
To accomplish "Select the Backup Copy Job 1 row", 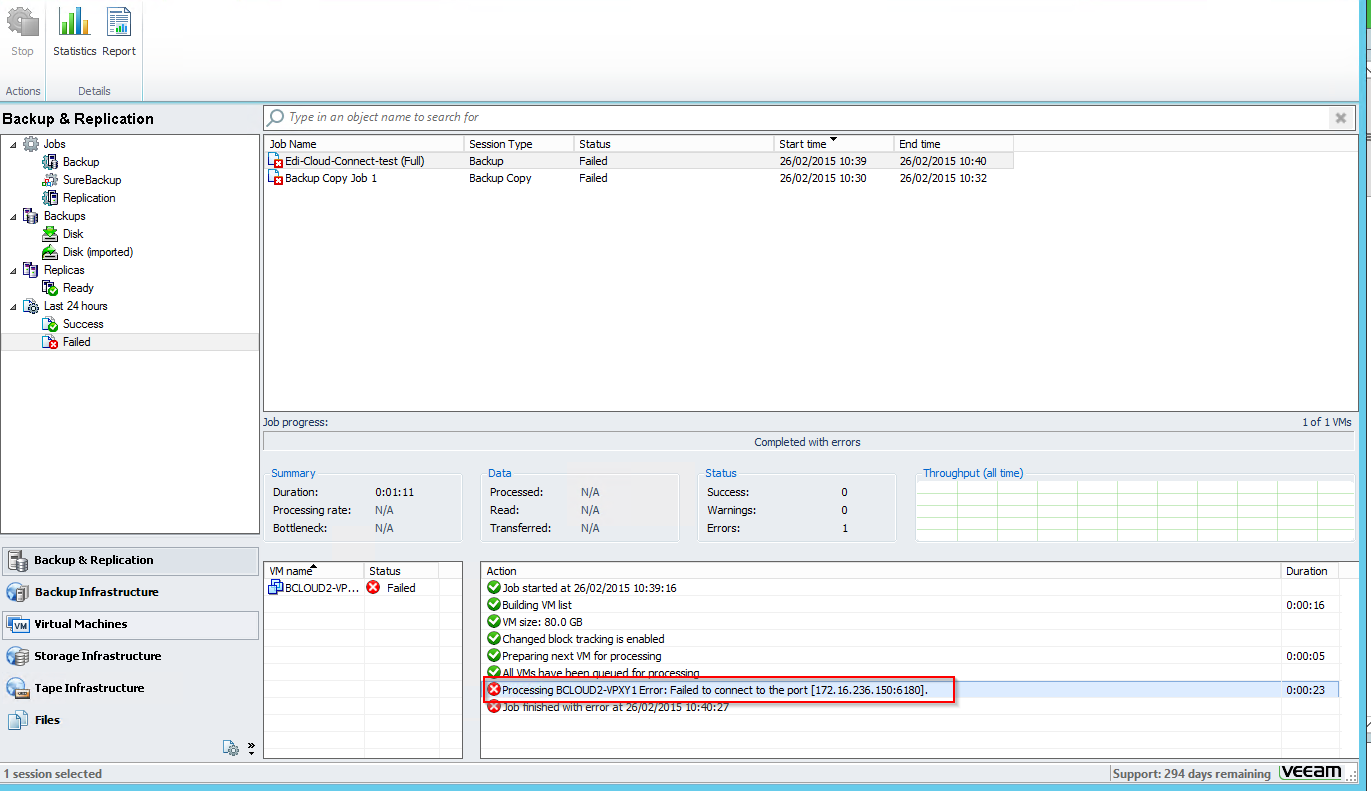I will click(x=639, y=178).
